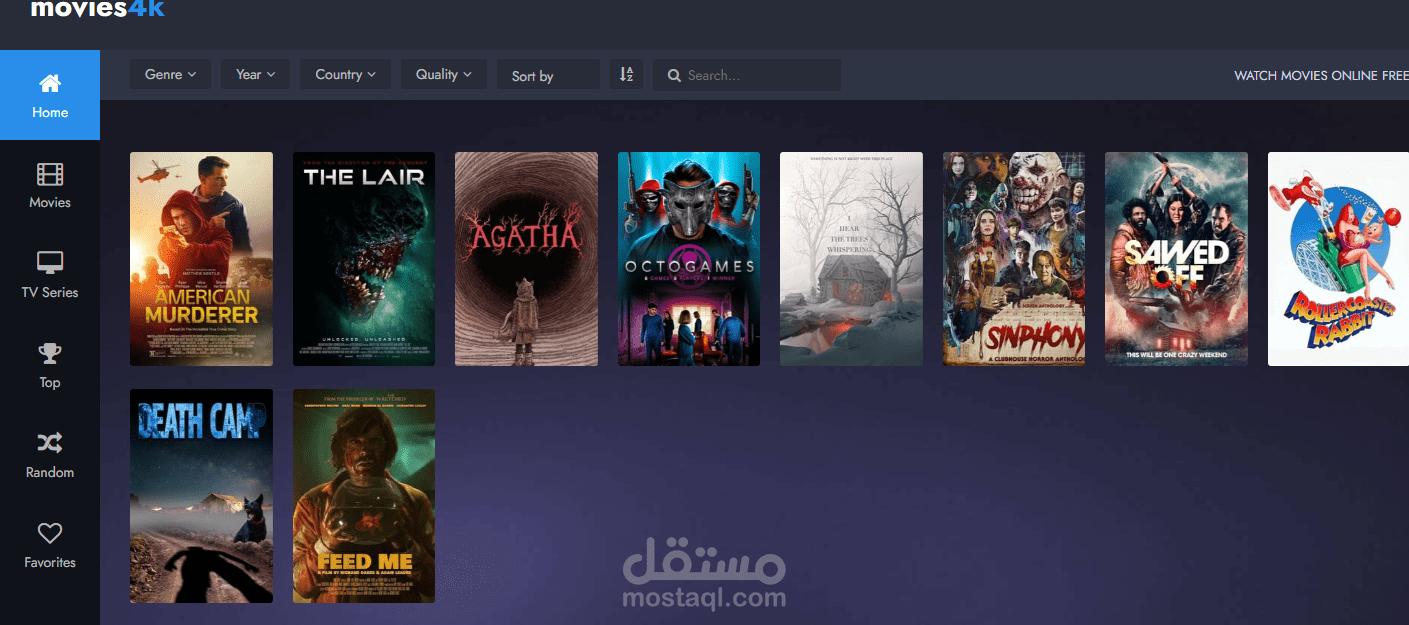Click WATCH MOVIES ONLINE FREE text
This screenshot has width=1409, height=625.
pos(1321,75)
